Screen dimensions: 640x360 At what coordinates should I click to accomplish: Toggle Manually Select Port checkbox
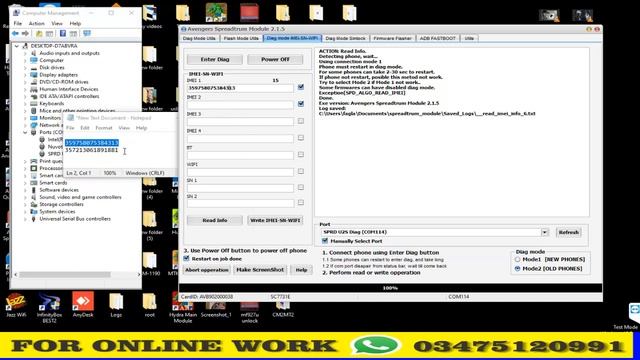click(325, 241)
